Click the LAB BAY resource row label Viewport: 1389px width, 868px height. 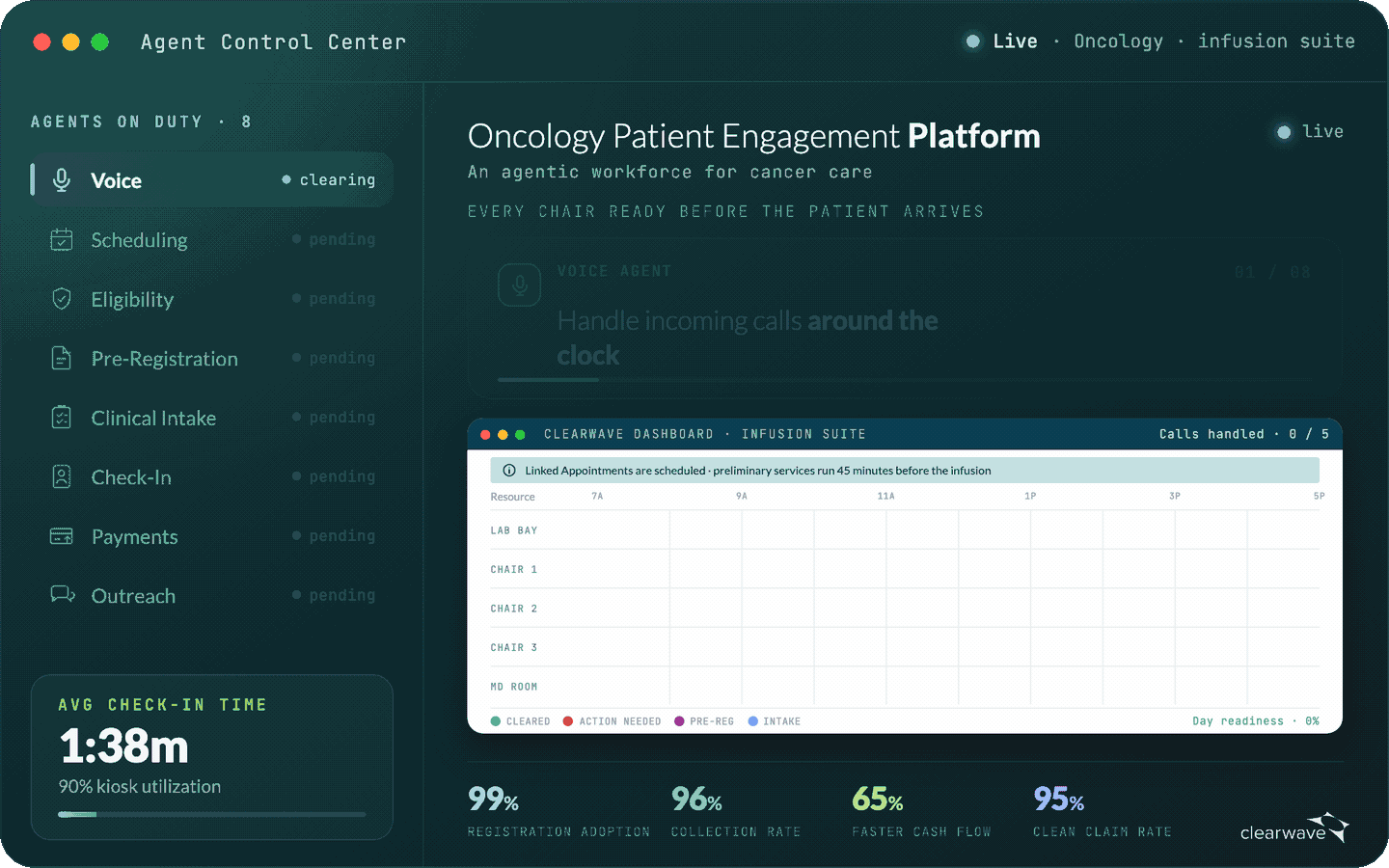point(513,530)
